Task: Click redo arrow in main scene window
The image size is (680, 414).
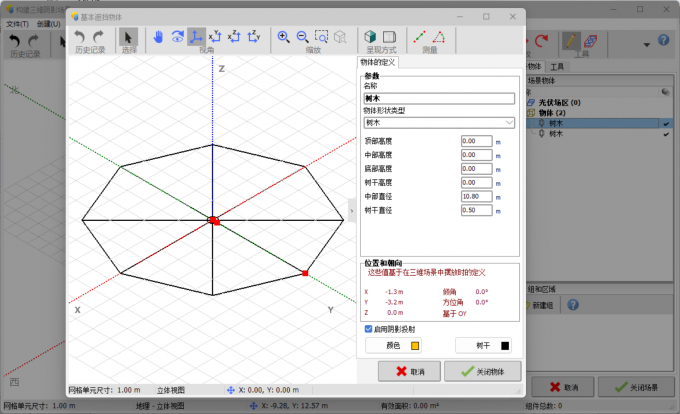Action: (x=34, y=41)
